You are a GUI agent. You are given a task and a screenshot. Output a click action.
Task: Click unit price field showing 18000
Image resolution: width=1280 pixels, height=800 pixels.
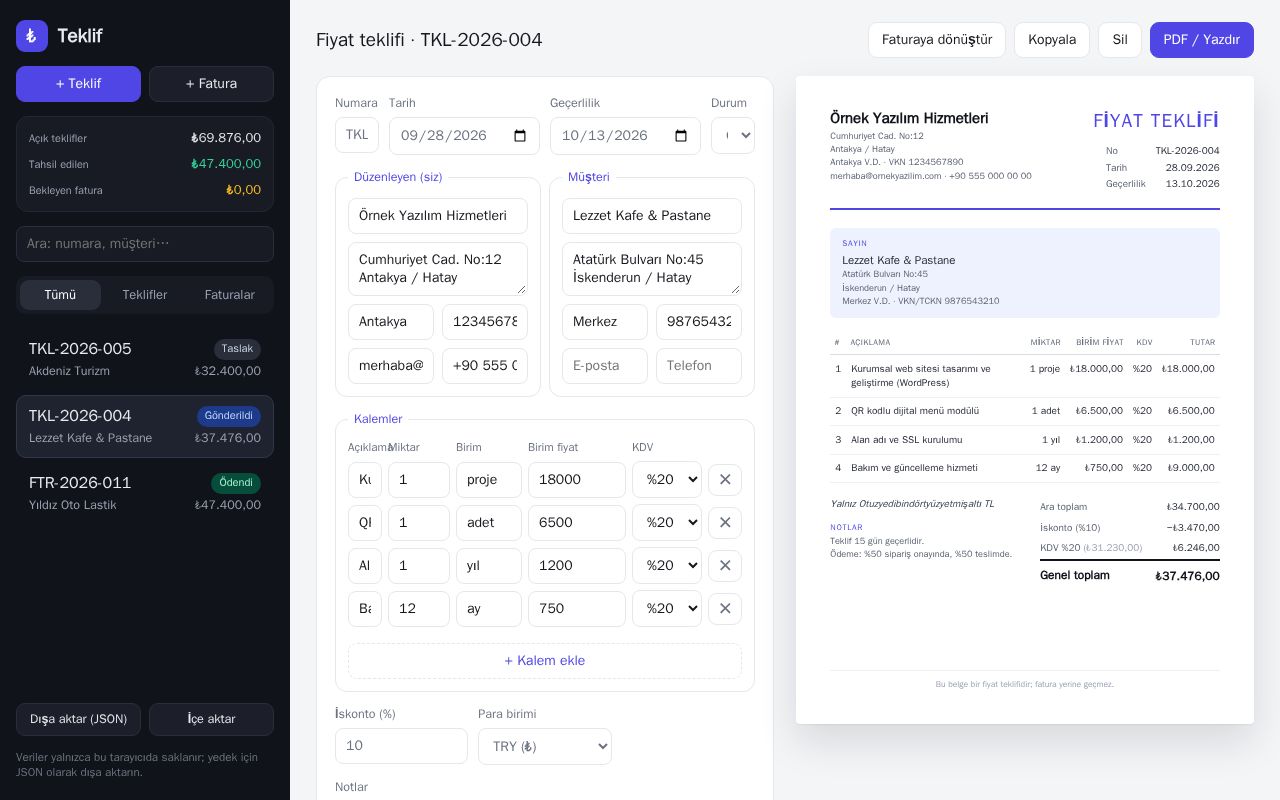point(577,480)
